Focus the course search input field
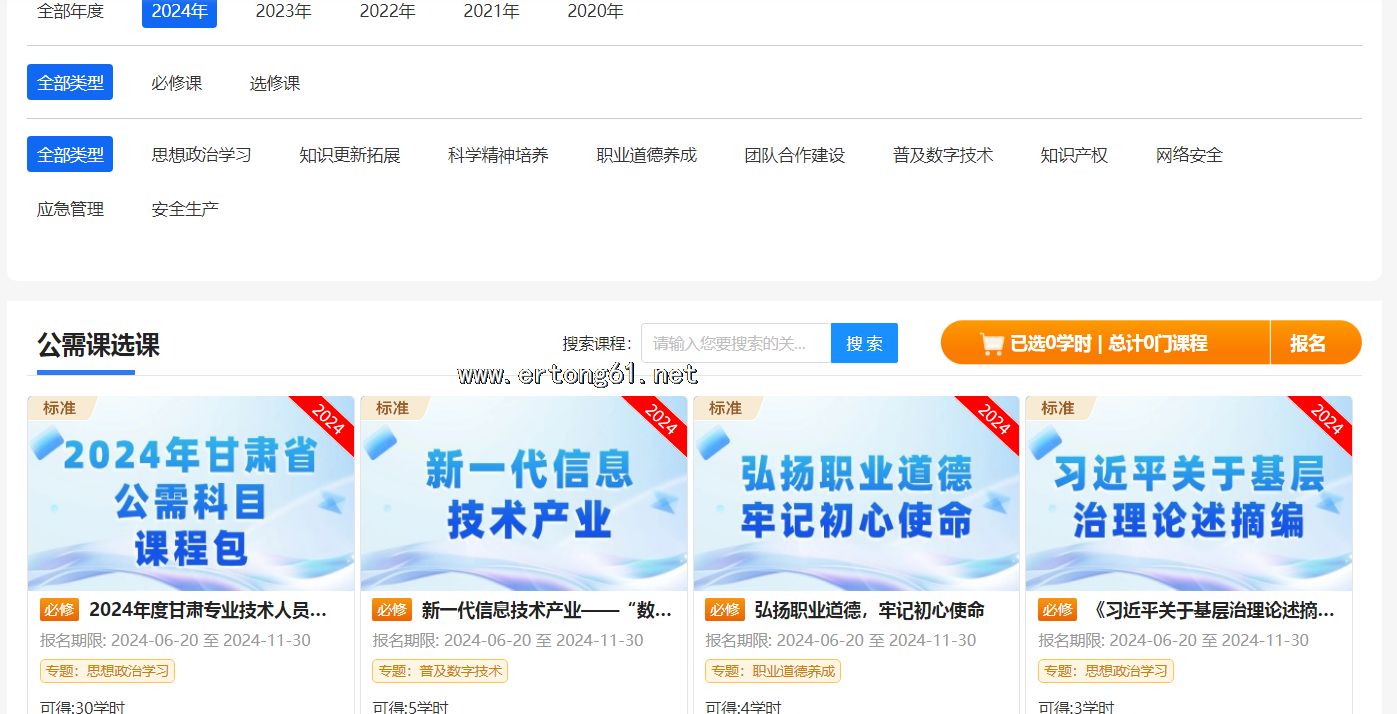Viewport: 1397px width, 714px height. pos(735,343)
